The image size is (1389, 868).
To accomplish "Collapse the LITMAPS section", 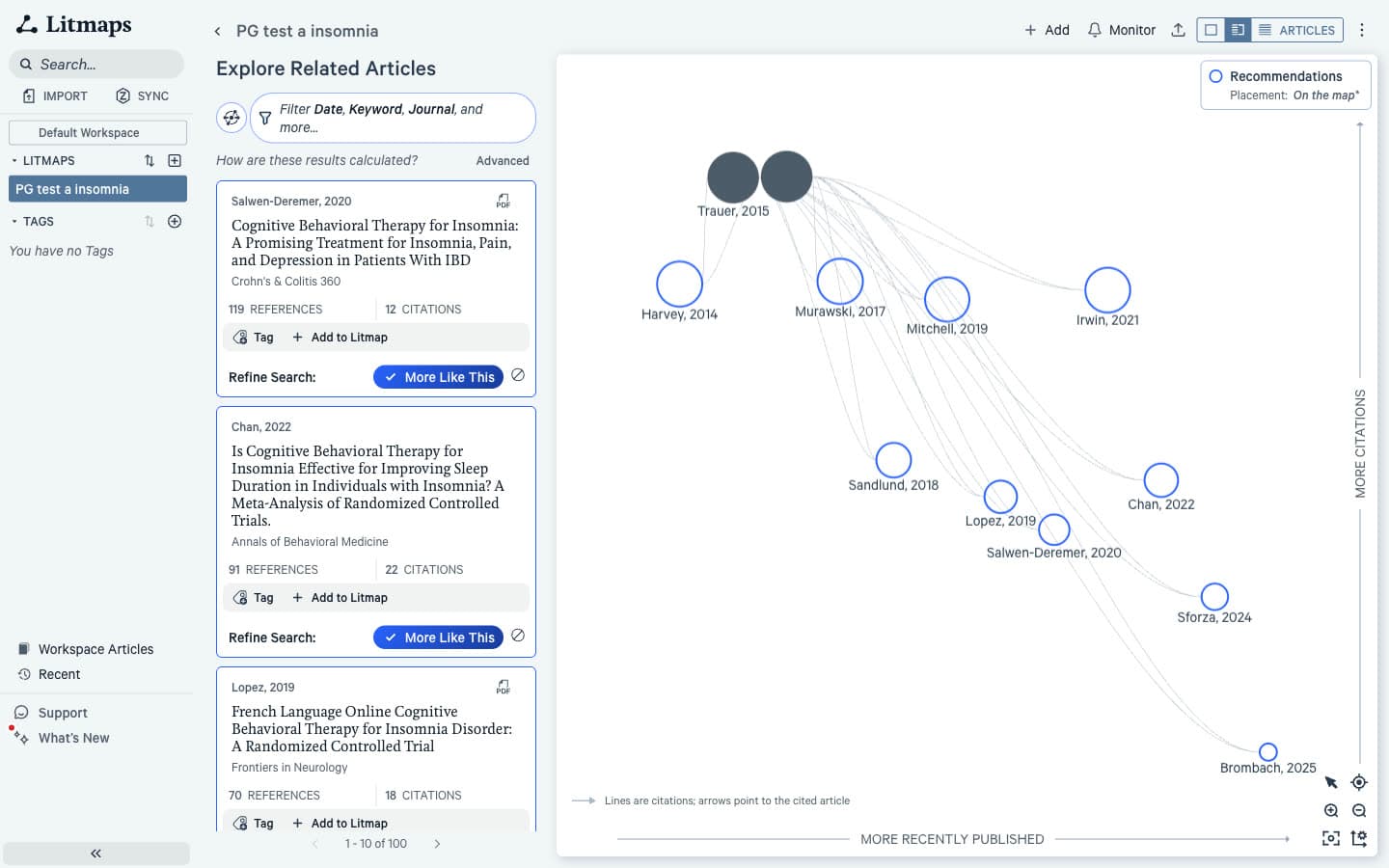I will [x=14, y=160].
